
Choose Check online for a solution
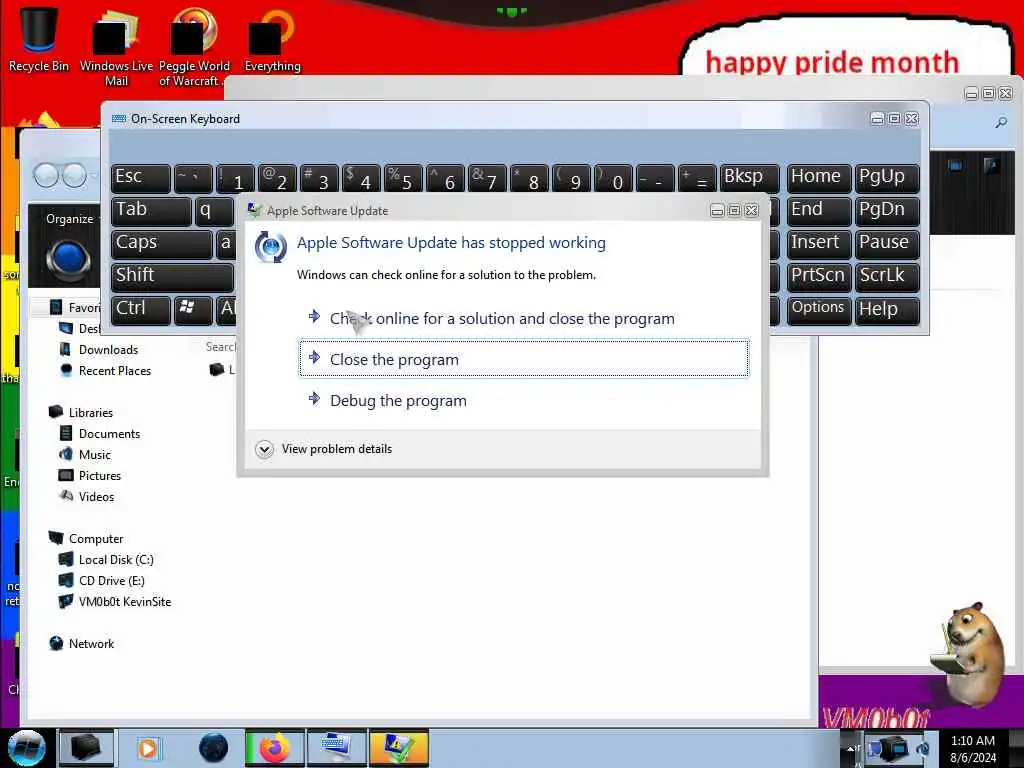coord(524,319)
